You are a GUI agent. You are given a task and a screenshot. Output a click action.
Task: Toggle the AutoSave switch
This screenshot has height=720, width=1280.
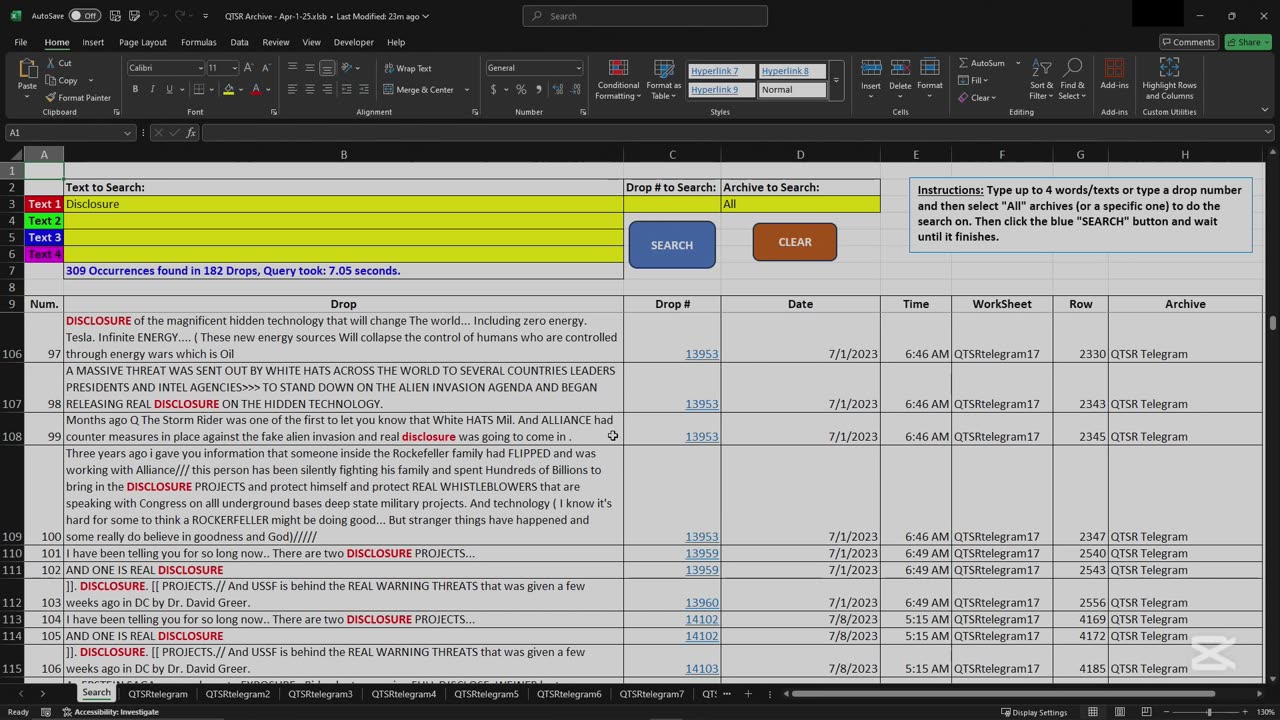pyautogui.click(x=84, y=16)
